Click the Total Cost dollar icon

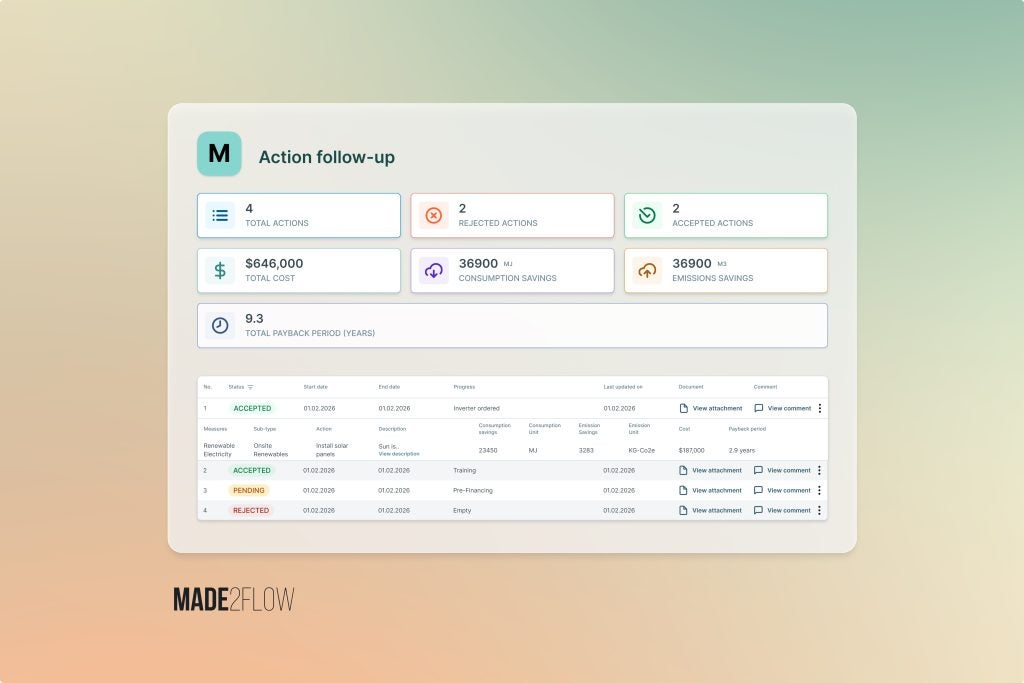click(x=220, y=270)
